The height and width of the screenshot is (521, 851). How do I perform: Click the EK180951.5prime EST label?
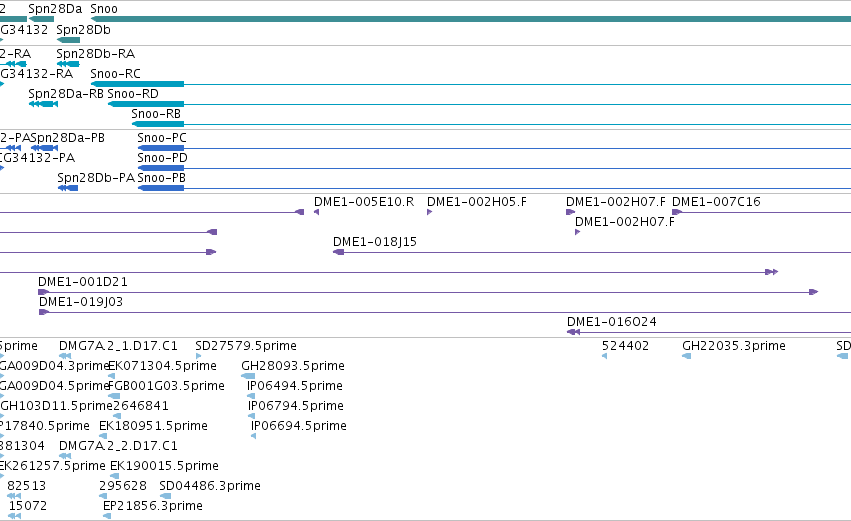pos(153,426)
